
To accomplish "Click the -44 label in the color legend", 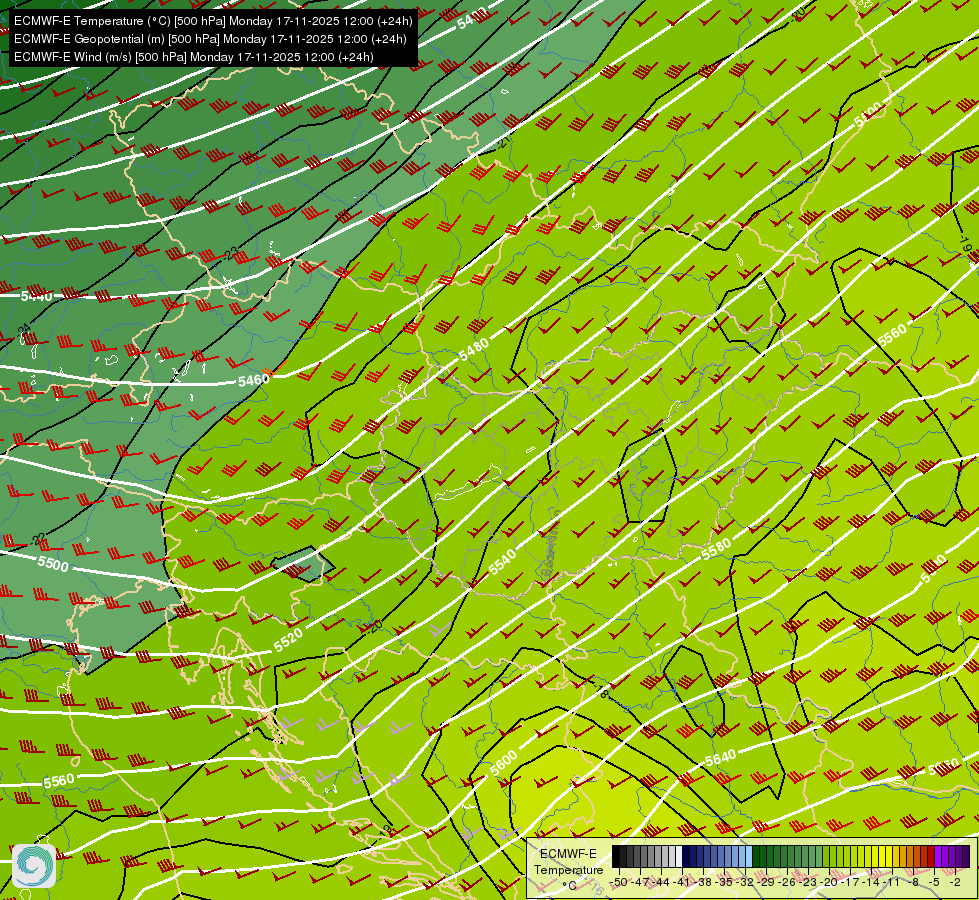I will (661, 882).
